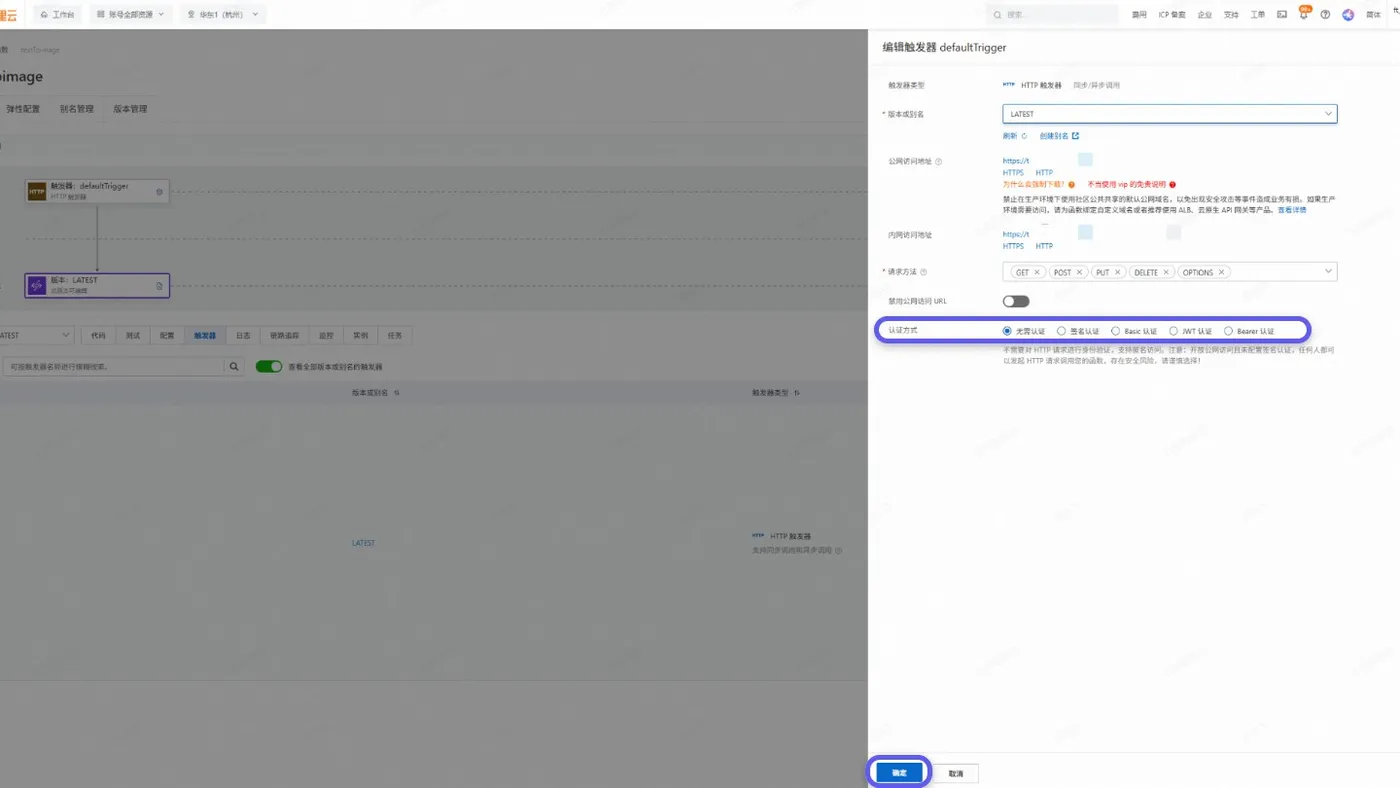Switch to the 别名管理 tab
Screen dimensions: 1400x788
tap(77, 109)
